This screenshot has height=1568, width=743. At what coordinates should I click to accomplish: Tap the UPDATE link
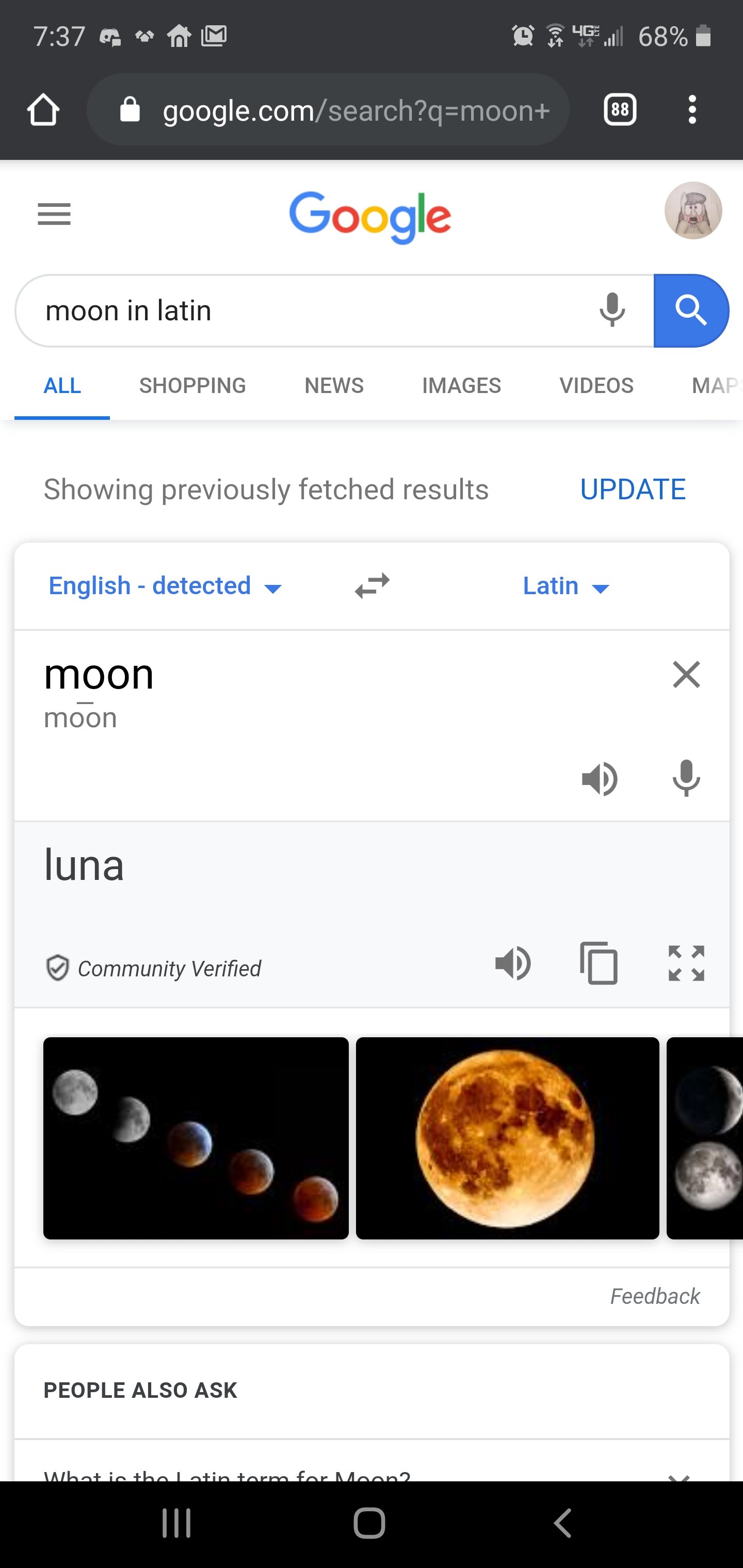pyautogui.click(x=633, y=489)
